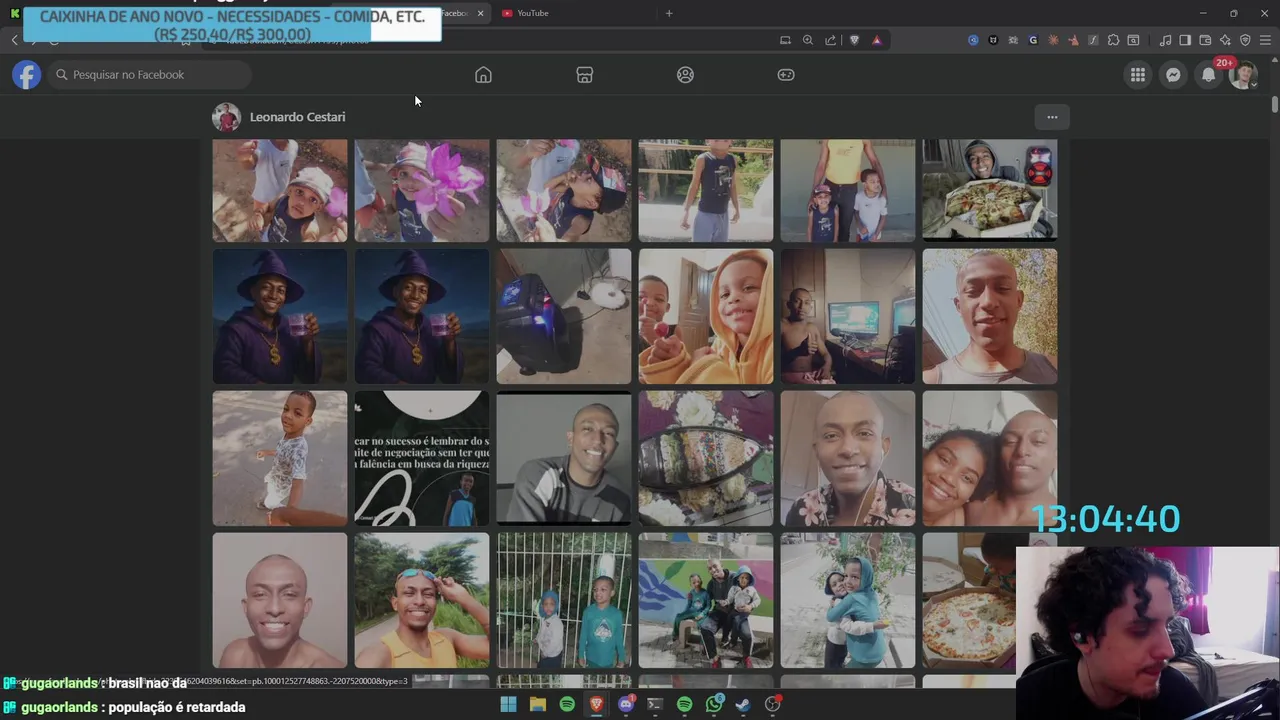1280x720 pixels.
Task: Open the extensions puzzle piece icon
Action: click(1113, 40)
